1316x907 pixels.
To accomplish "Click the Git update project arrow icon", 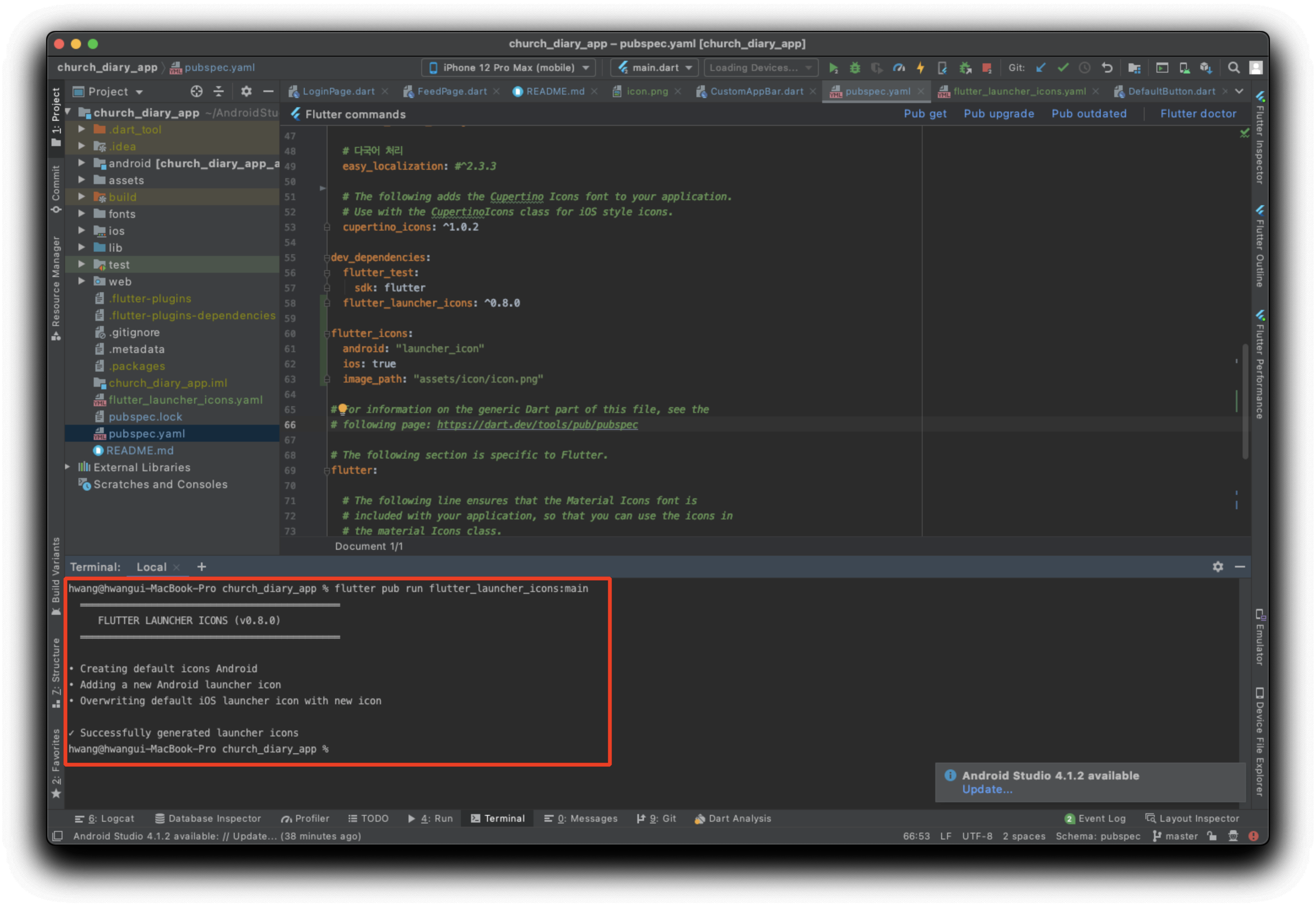I will click(x=1041, y=68).
